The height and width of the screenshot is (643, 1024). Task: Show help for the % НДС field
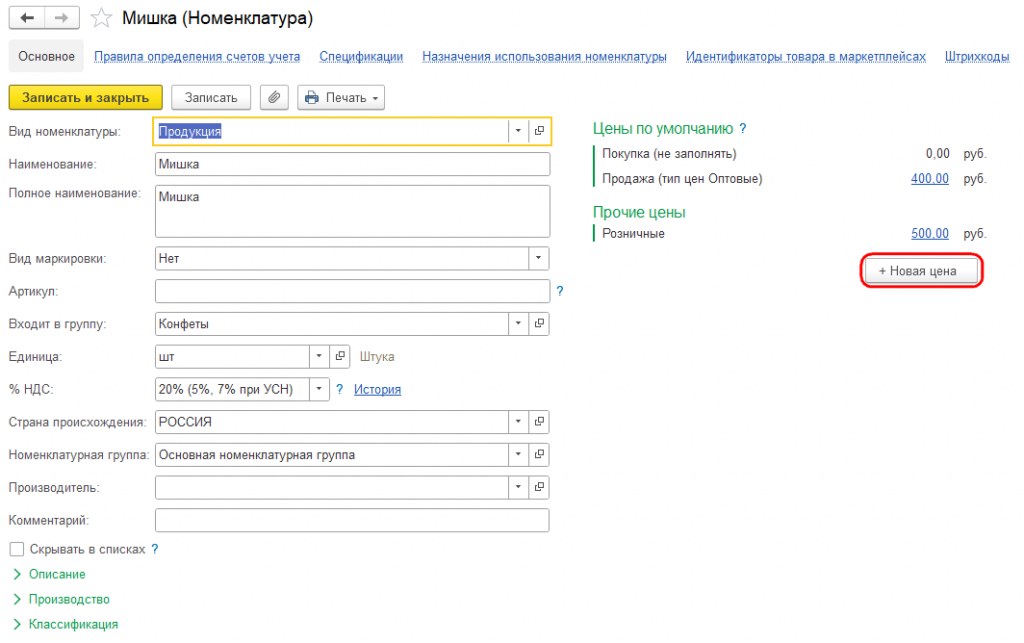[339, 389]
